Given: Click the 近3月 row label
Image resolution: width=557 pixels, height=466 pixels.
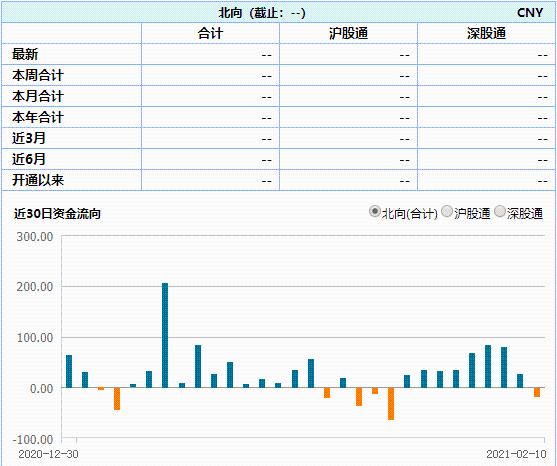Looking at the screenshot, I should [29, 138].
